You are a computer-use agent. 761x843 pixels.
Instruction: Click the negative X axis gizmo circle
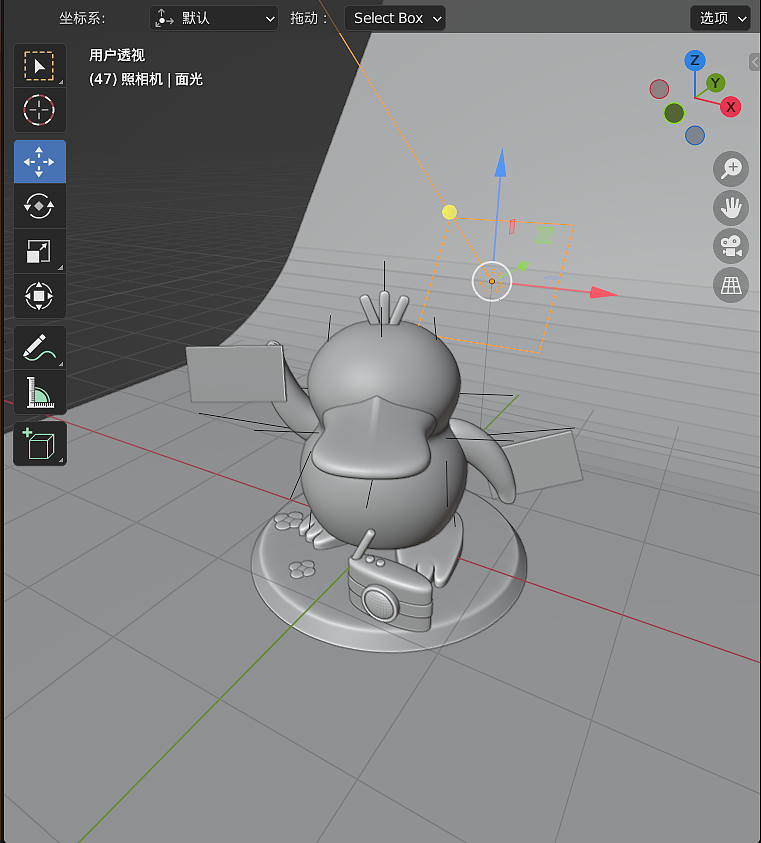click(659, 89)
